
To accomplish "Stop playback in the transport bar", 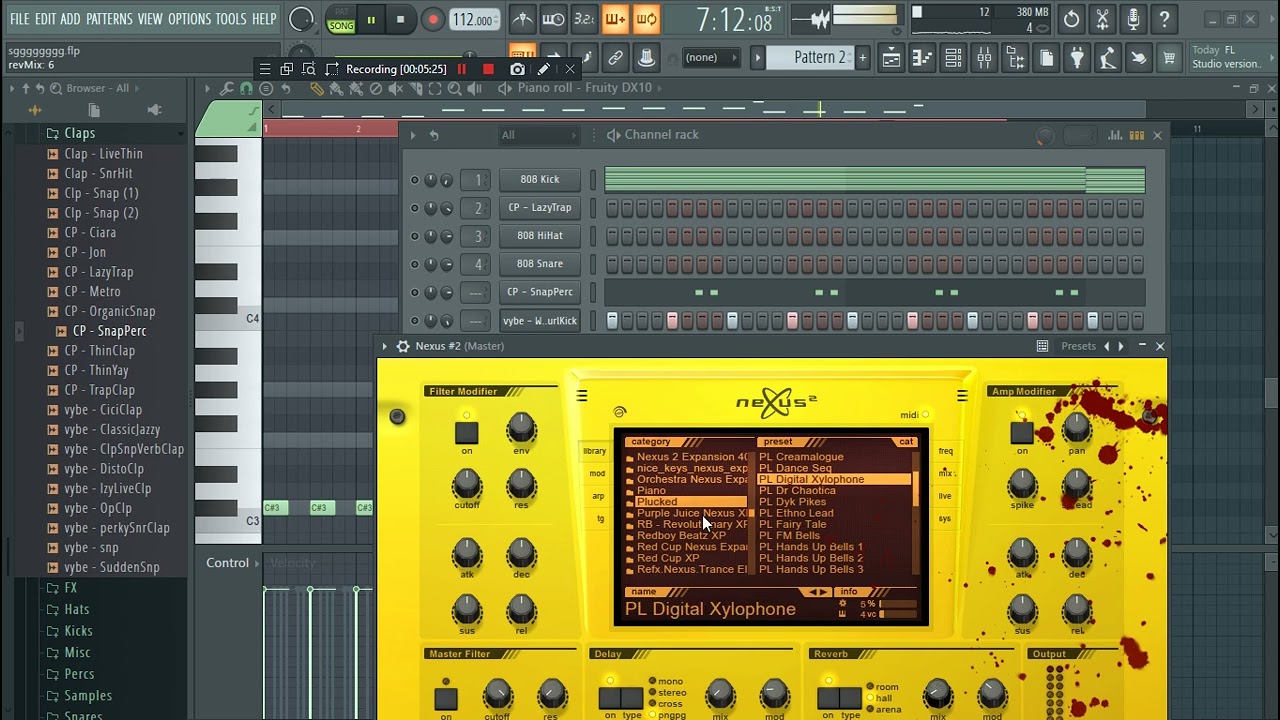I will tap(400, 19).
